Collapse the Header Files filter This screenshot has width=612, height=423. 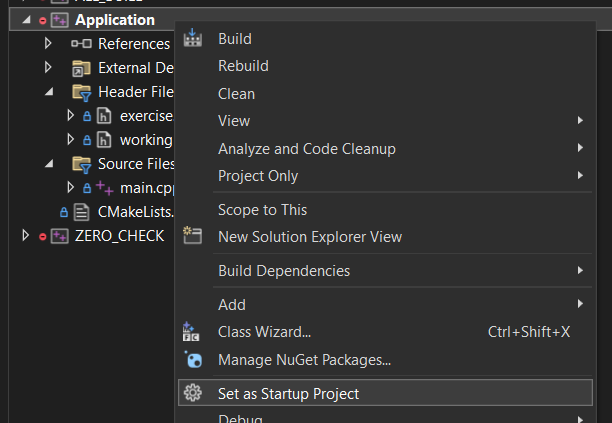pyautogui.click(x=49, y=92)
